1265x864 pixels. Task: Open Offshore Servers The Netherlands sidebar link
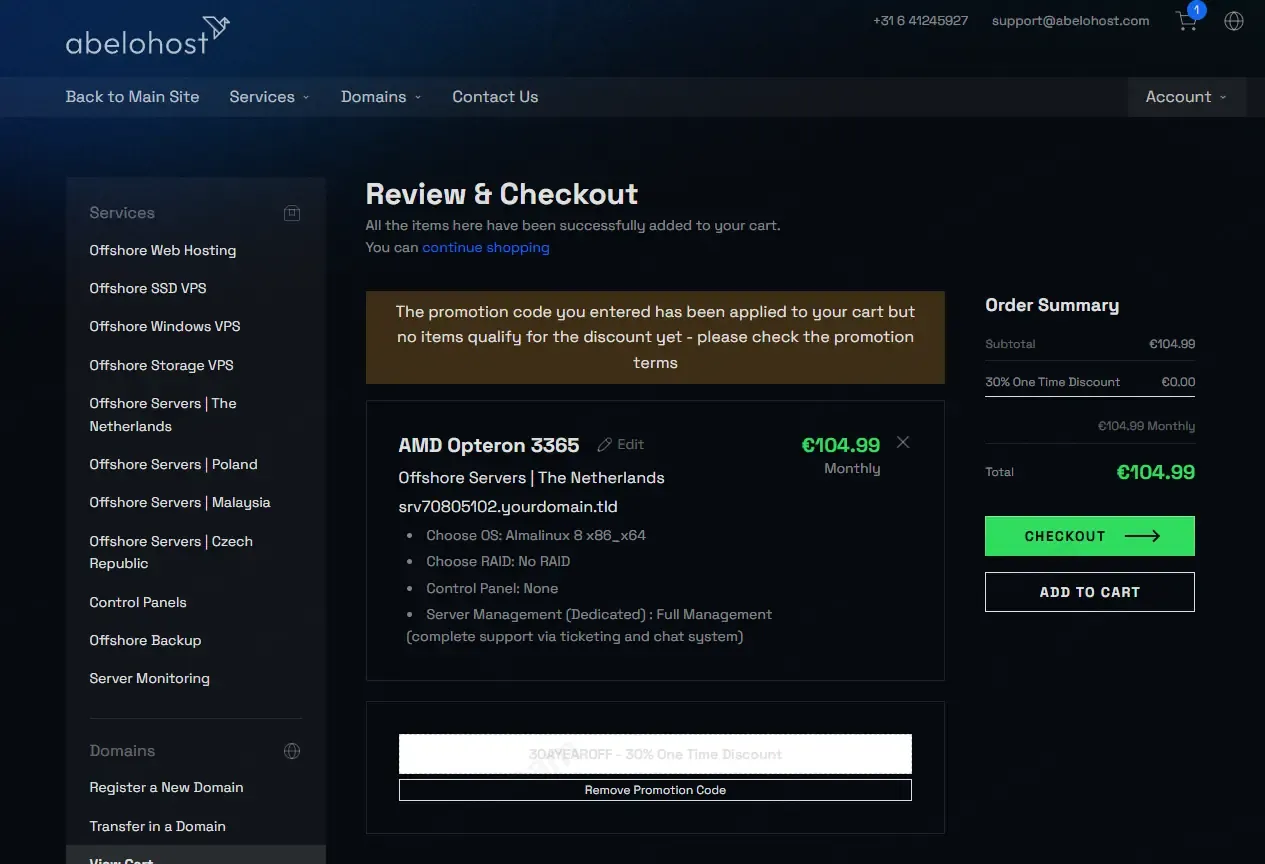pyautogui.click(x=163, y=415)
